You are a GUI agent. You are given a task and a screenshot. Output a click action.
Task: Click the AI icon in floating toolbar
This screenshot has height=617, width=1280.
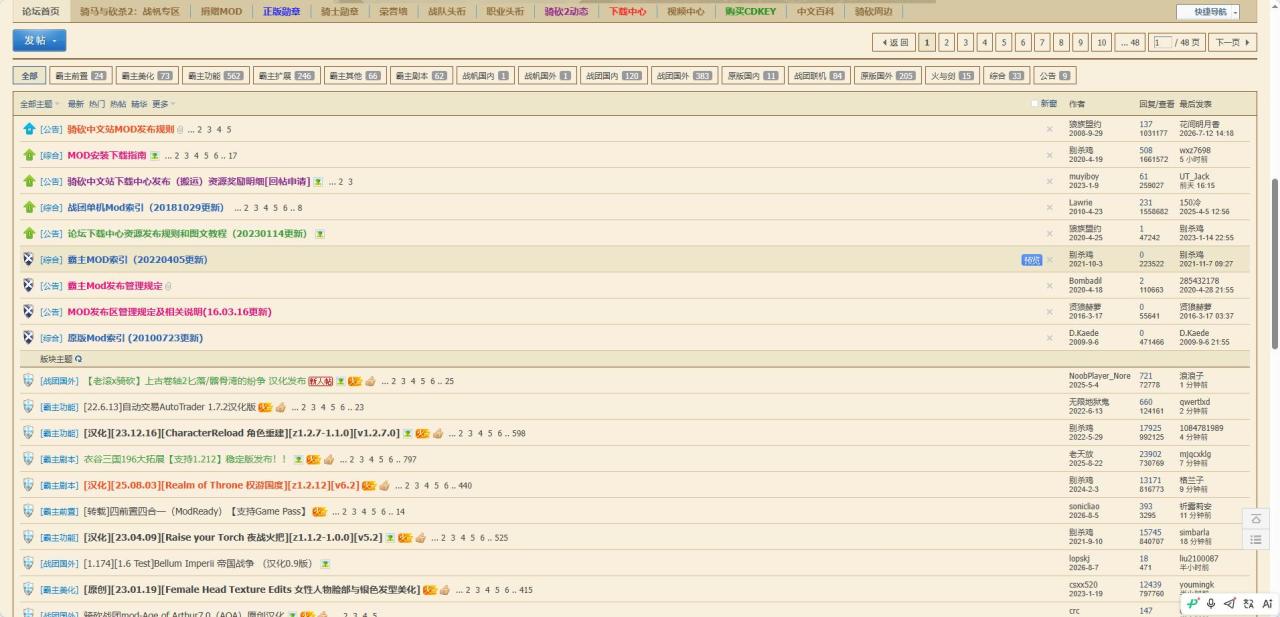tap(1267, 603)
